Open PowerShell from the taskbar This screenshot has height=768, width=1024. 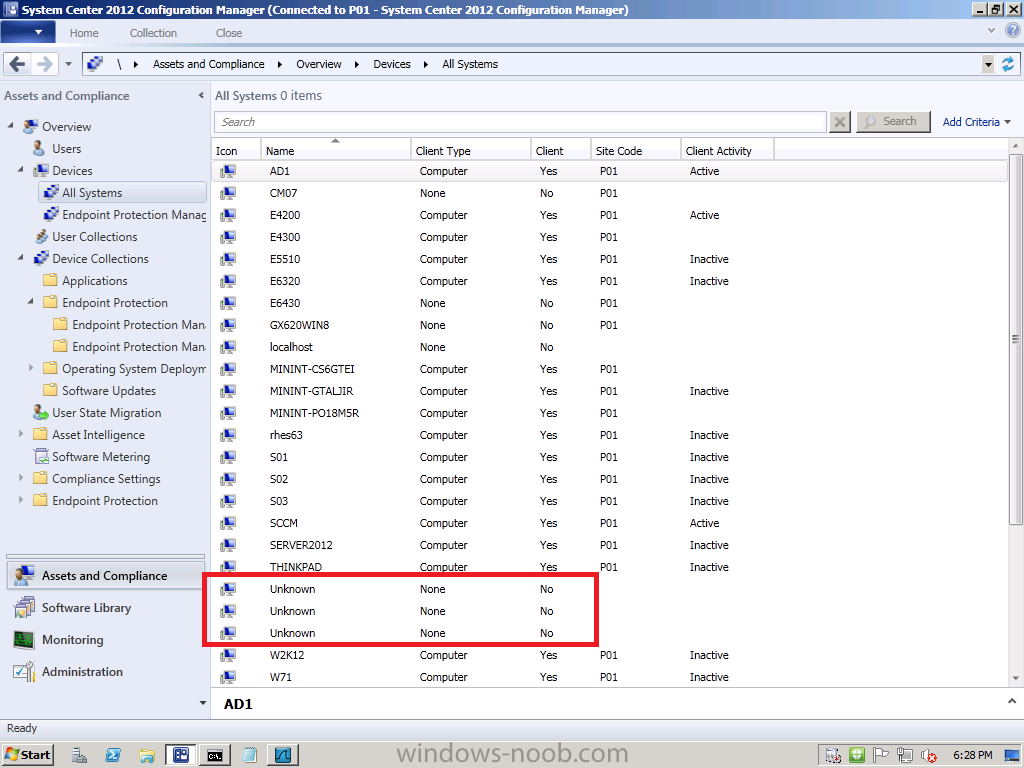(113, 756)
